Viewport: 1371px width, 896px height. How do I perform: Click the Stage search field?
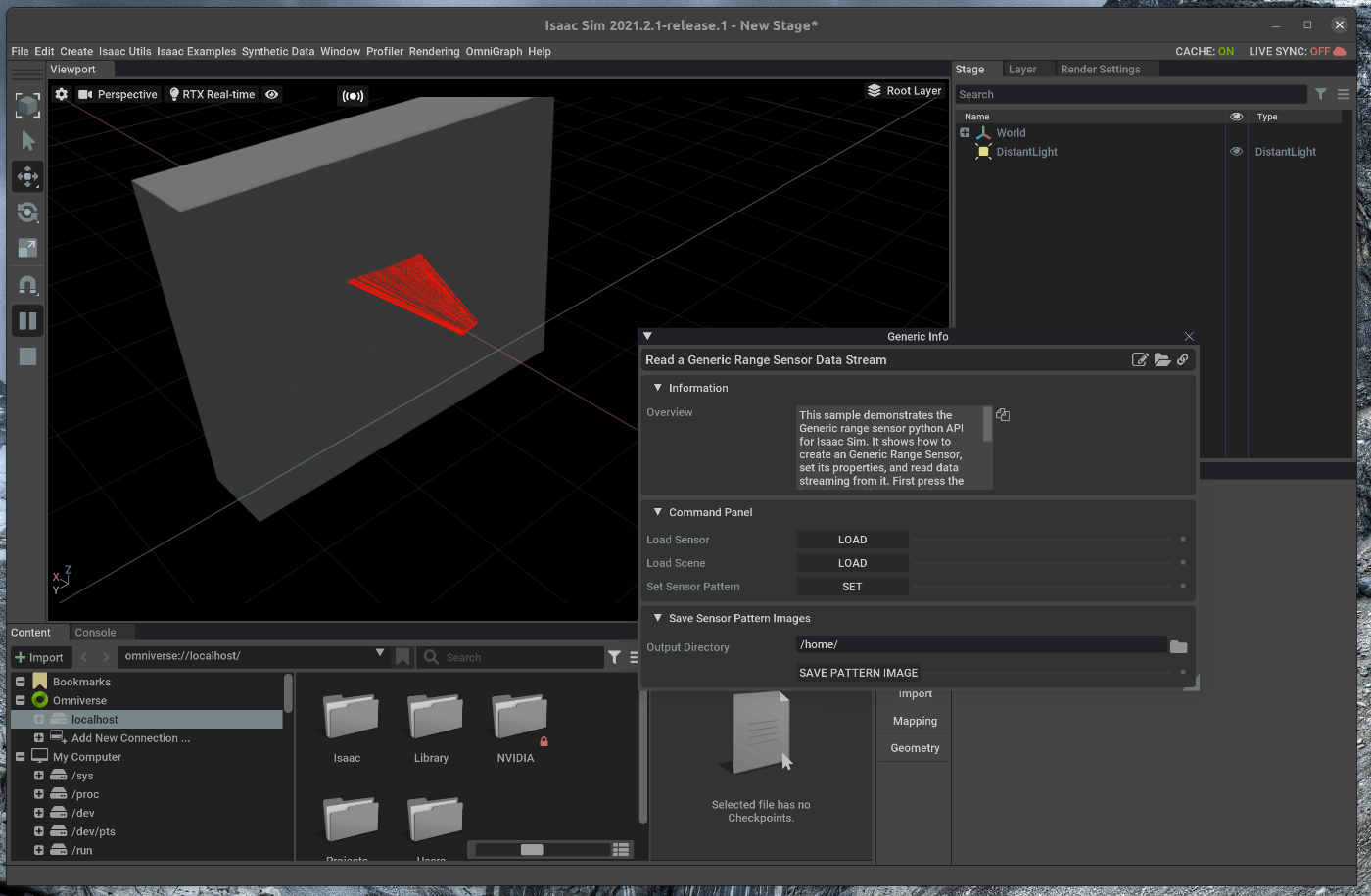click(1130, 94)
